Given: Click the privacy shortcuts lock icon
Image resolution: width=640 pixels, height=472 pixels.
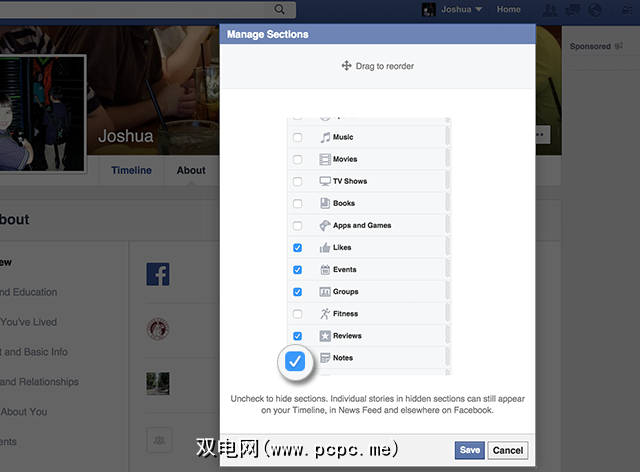Looking at the screenshot, I should point(627,10).
